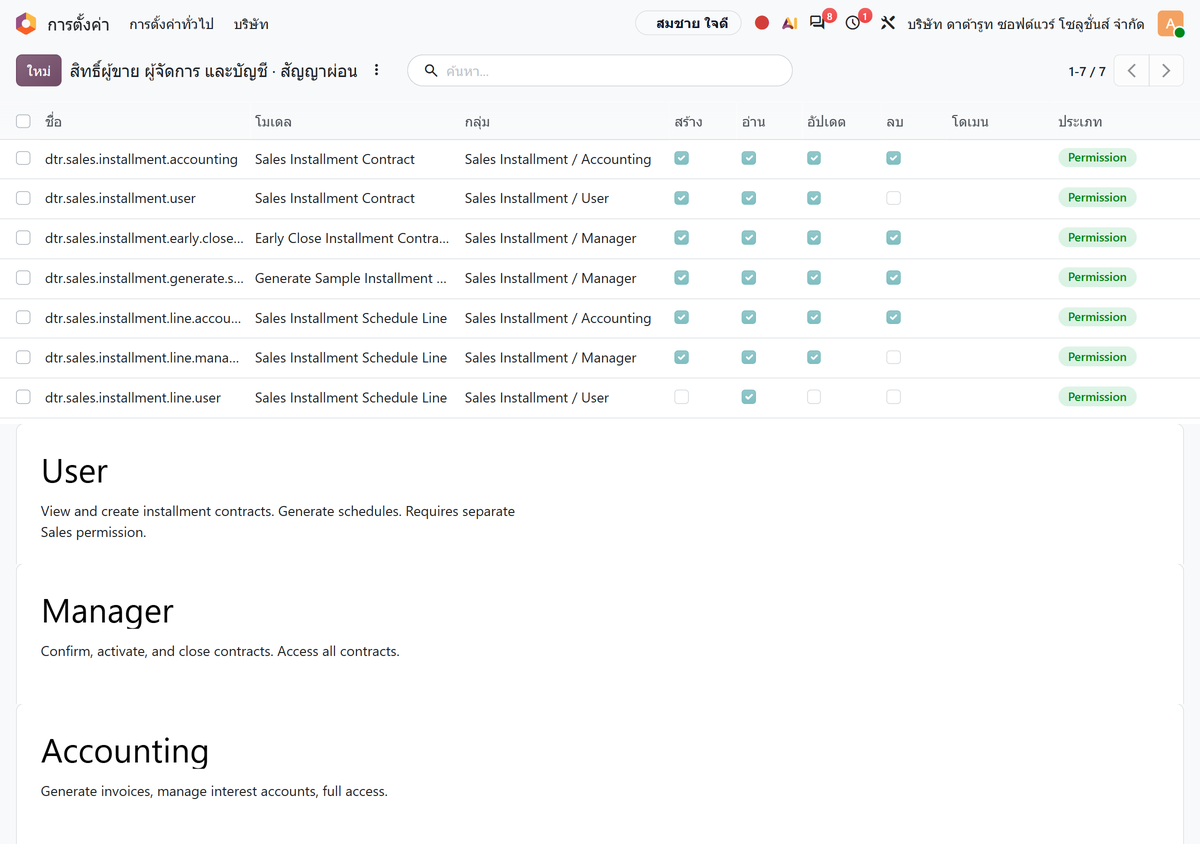Toggle delete permission for dtr.sales.installment.line.mana...

point(893,357)
